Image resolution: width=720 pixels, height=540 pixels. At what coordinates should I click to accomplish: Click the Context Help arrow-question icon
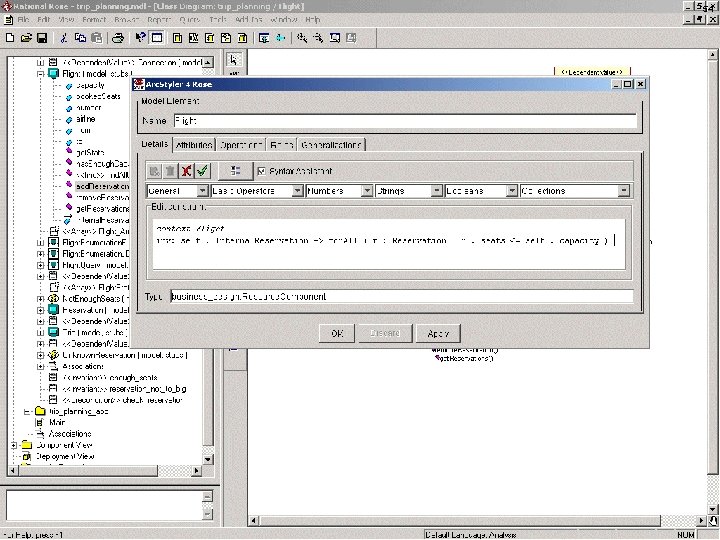[141, 38]
